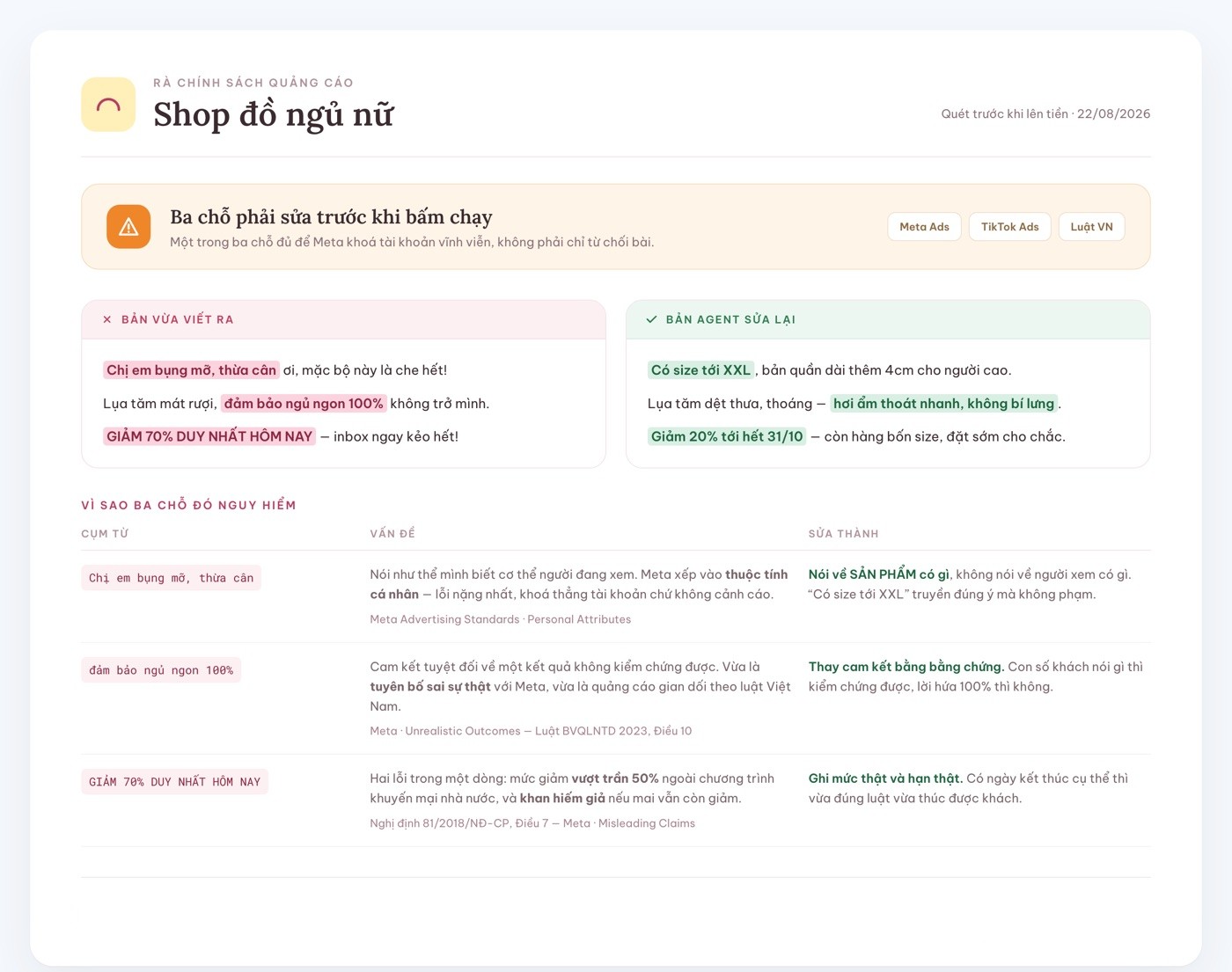Click the X icon beside Bản vừa viết ra
The height and width of the screenshot is (972, 1232).
pos(107,320)
